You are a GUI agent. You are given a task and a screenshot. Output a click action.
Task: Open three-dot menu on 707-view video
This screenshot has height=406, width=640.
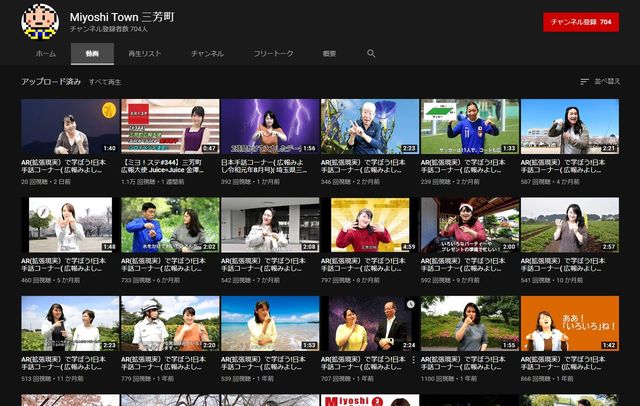pyautogui.click(x=413, y=360)
